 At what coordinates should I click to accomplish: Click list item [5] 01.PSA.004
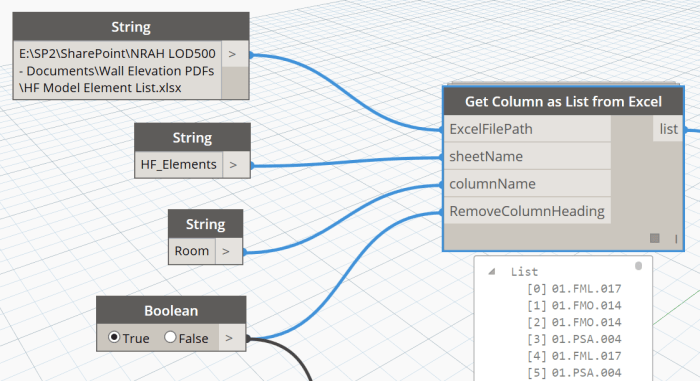(574, 373)
